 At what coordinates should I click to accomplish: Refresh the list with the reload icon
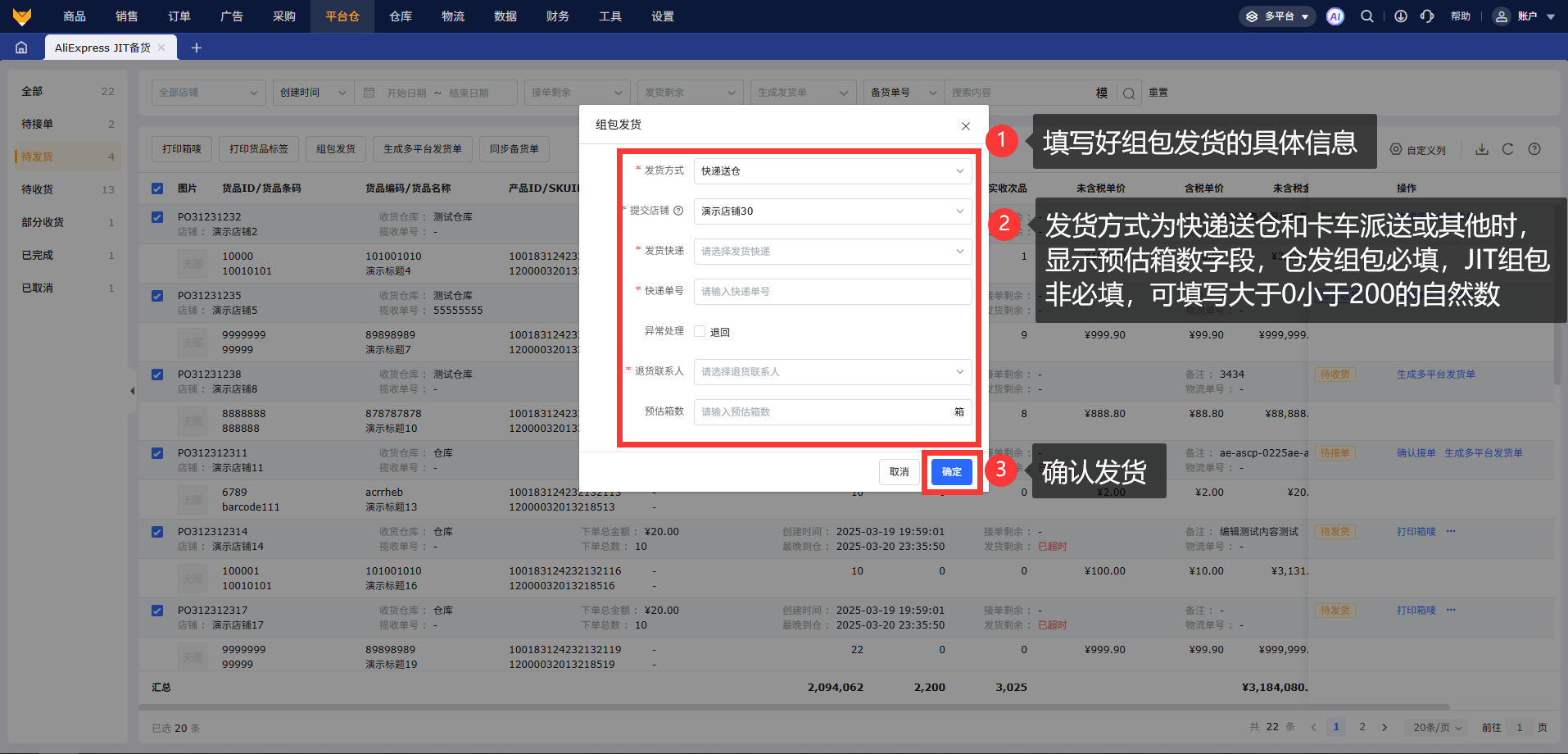[1508, 149]
